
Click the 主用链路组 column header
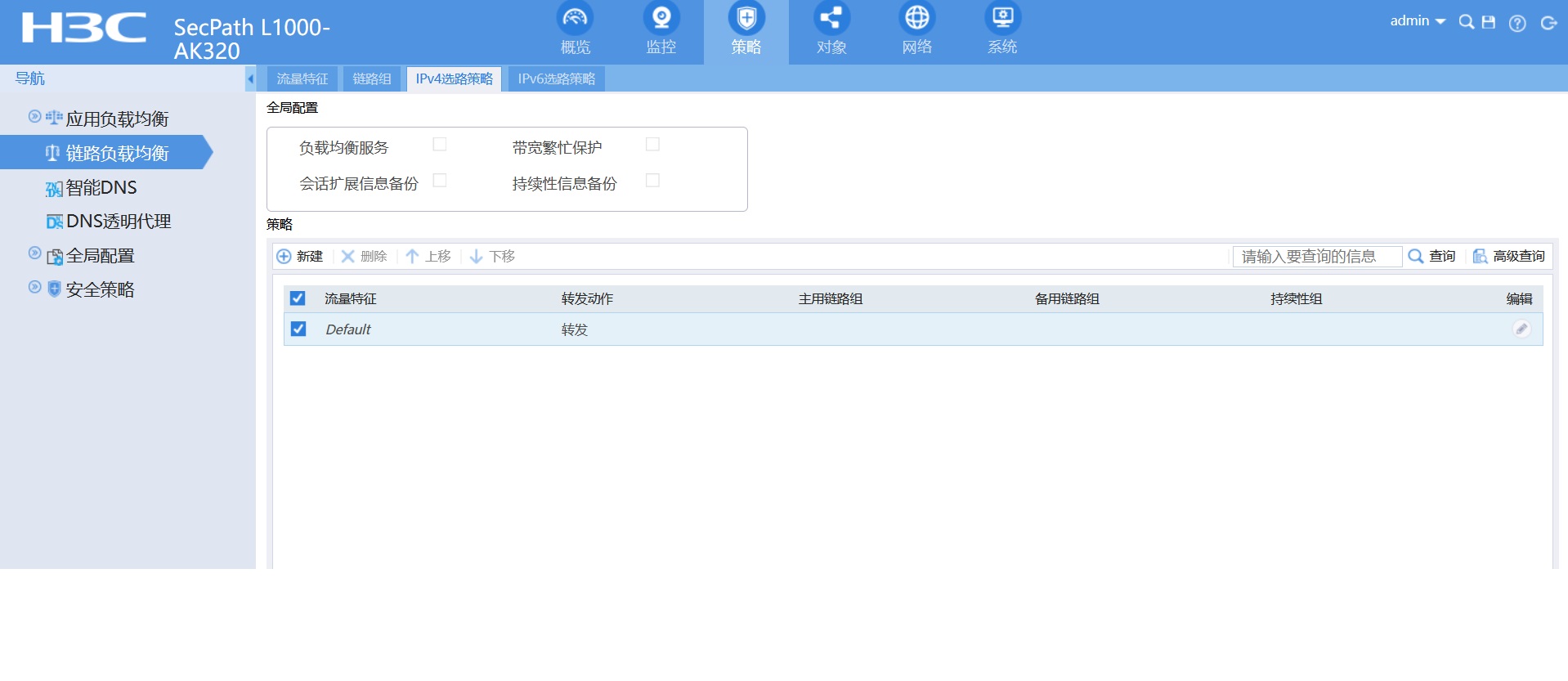(x=831, y=299)
